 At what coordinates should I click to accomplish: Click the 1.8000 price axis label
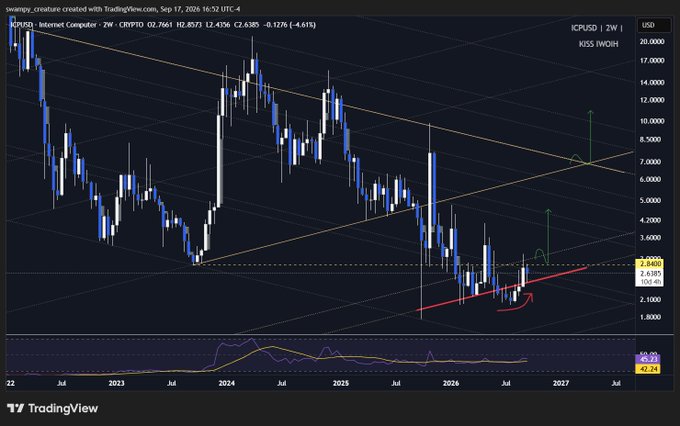click(x=651, y=317)
